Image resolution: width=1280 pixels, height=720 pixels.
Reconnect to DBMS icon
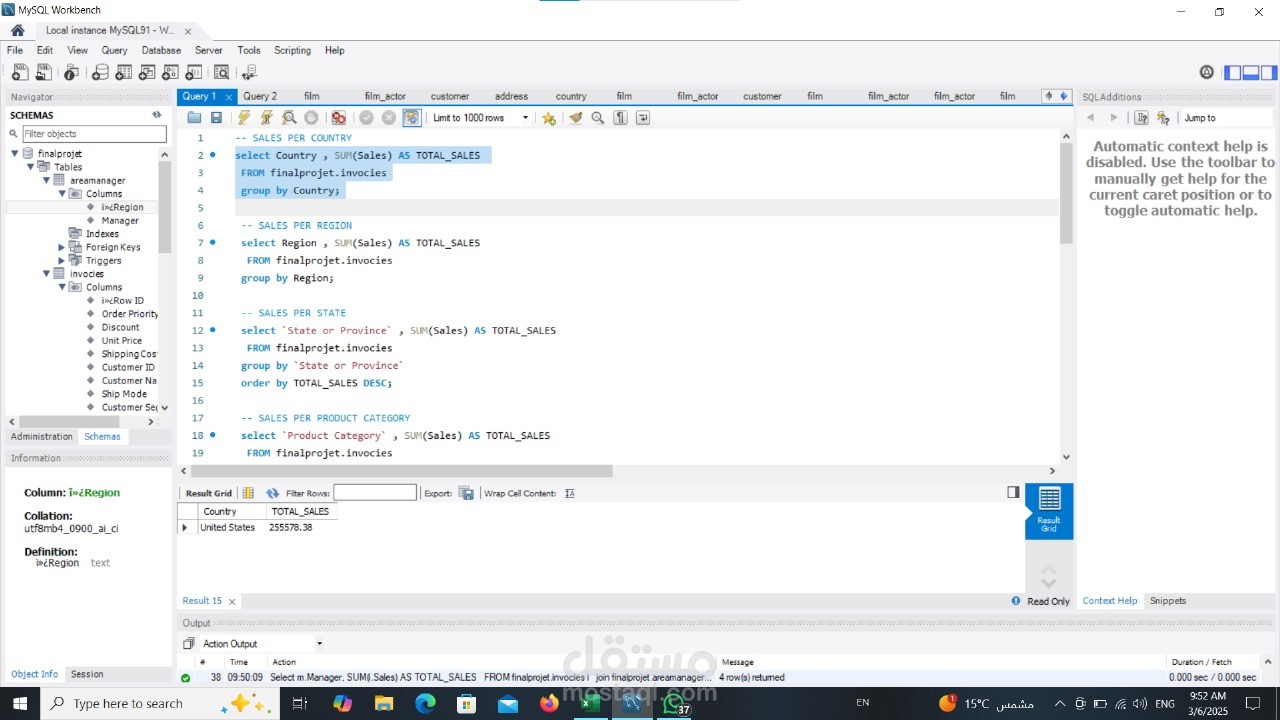tap(249, 72)
